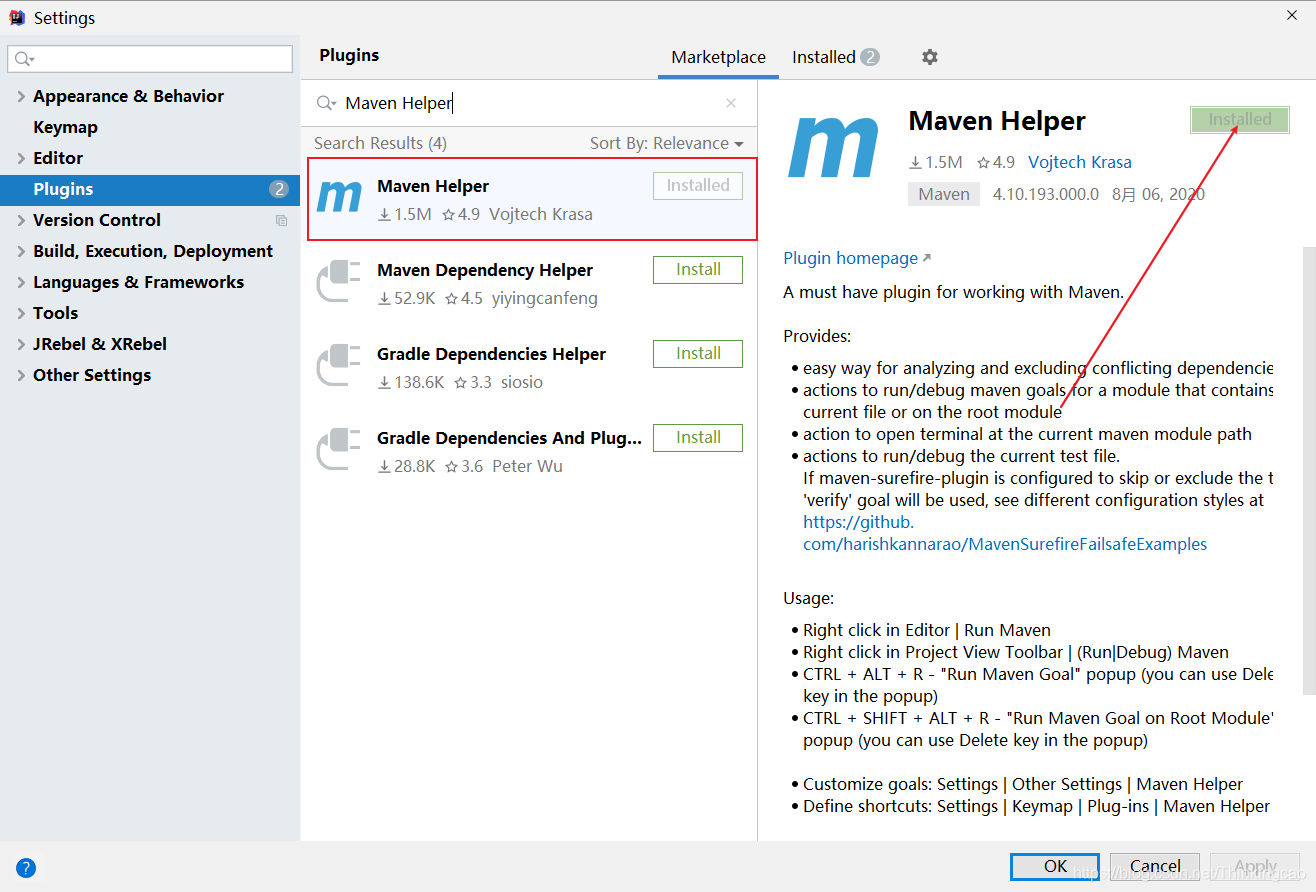Click the plugin search field with Maven Helper
Viewport: 1316px width, 892px height.
pyautogui.click(x=530, y=103)
